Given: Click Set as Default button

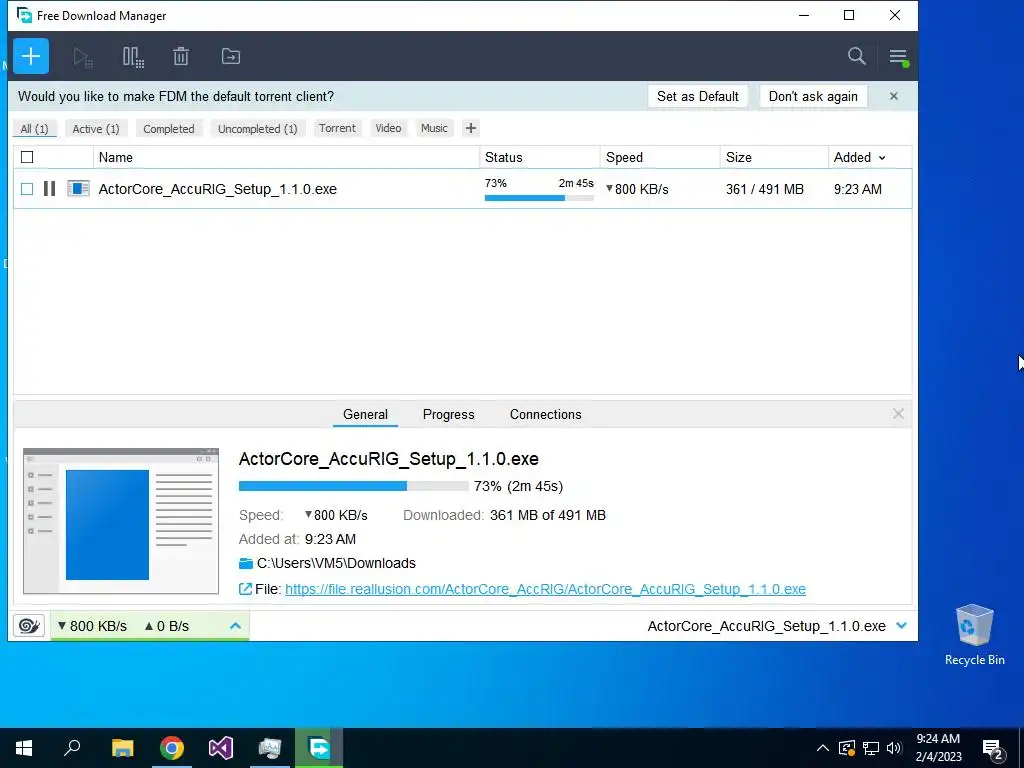Looking at the screenshot, I should pos(698,96).
